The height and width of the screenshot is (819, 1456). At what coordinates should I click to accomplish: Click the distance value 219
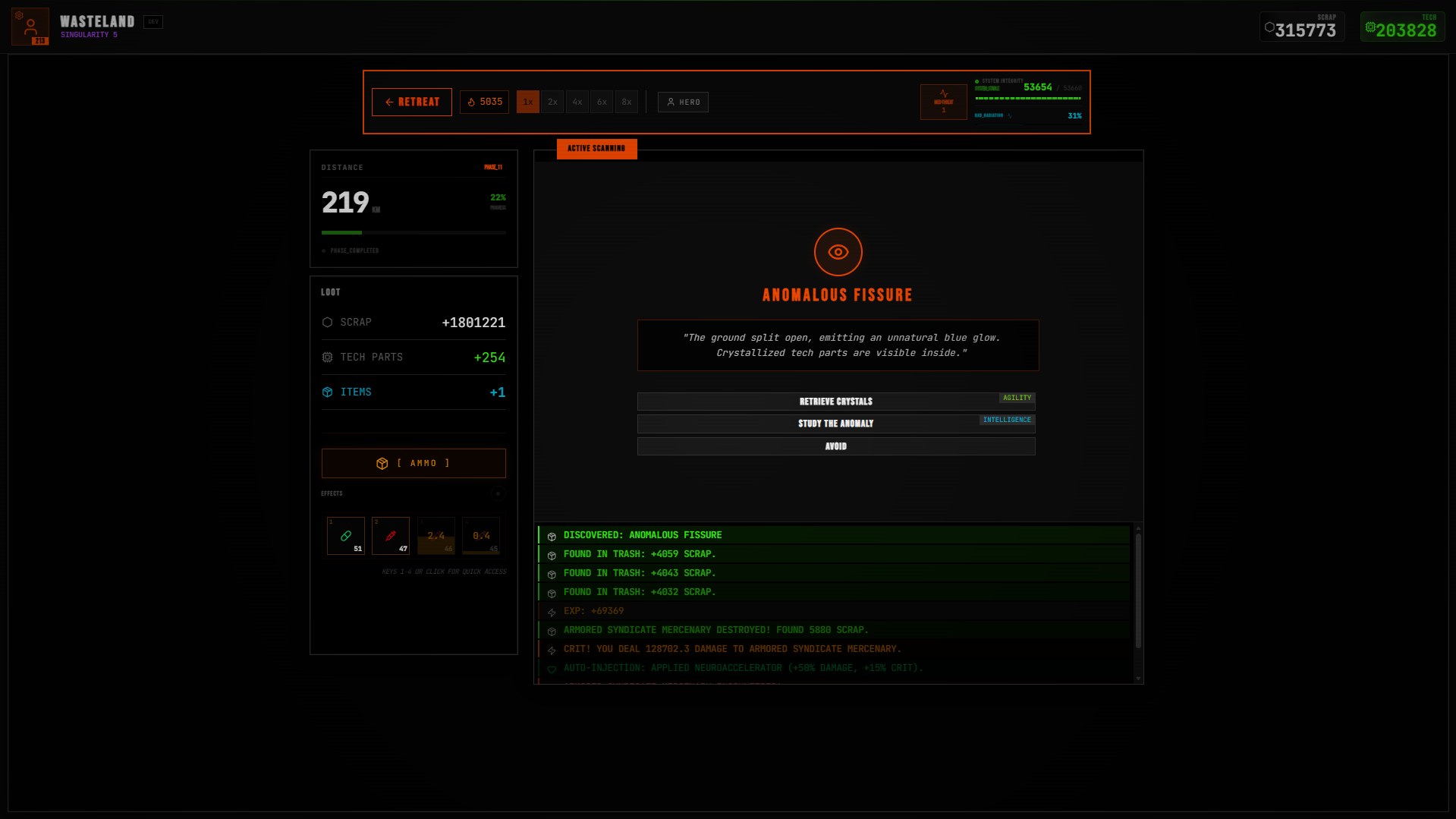[x=345, y=203]
